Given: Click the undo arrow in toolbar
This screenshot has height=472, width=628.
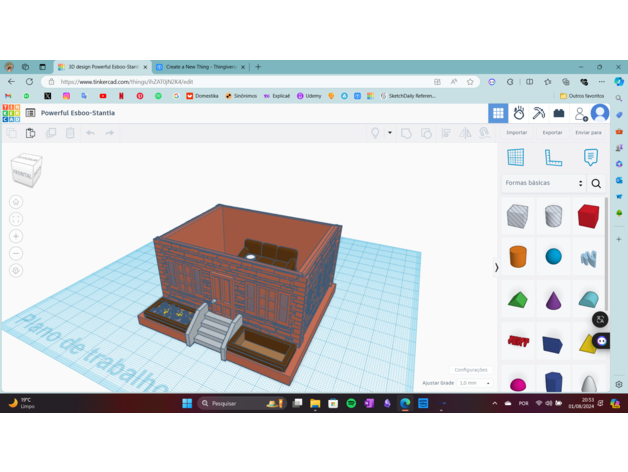Looking at the screenshot, I should [90, 133].
